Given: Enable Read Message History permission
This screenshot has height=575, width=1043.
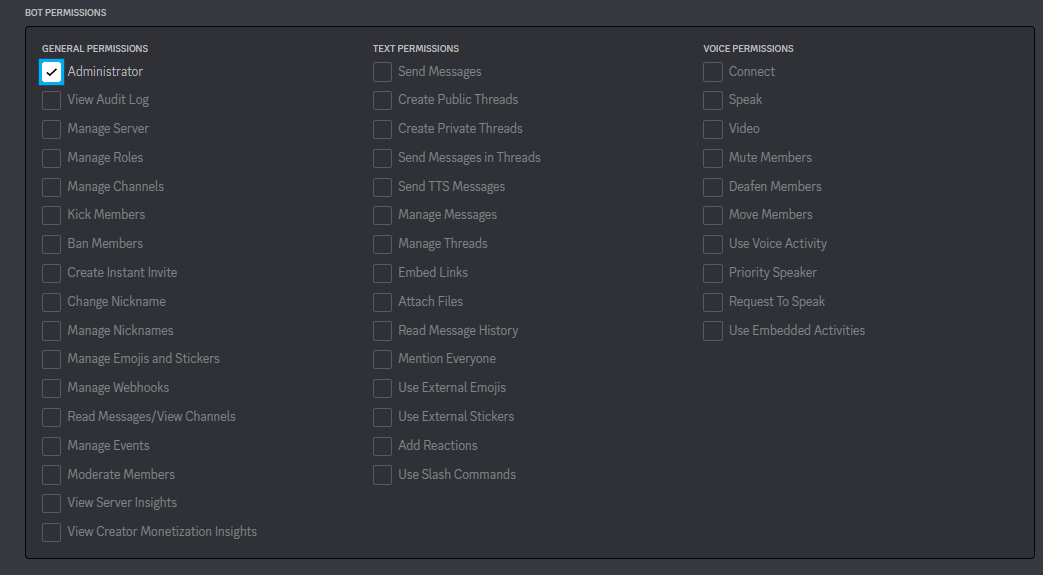Looking at the screenshot, I should (382, 331).
